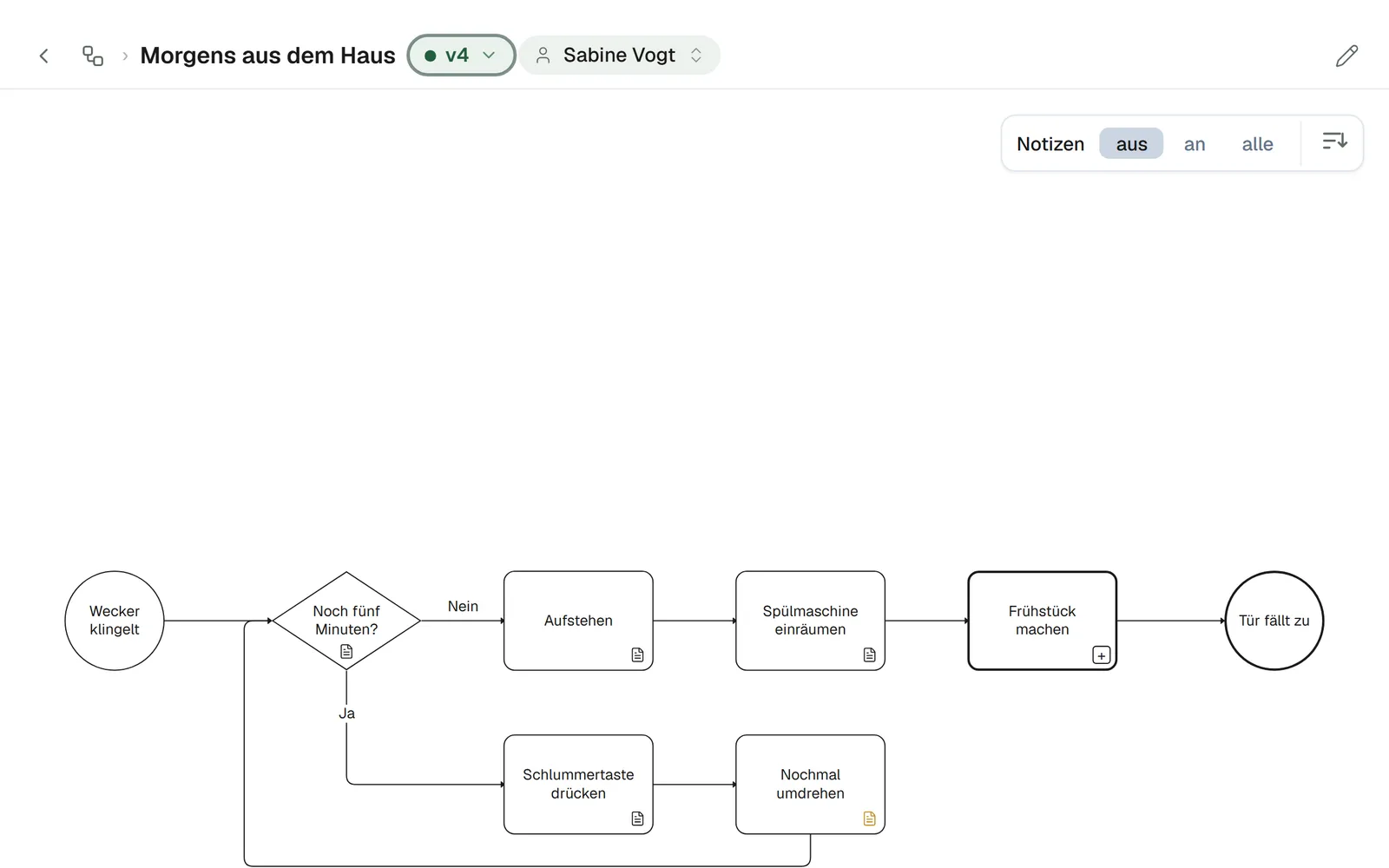Select the Noch fünf Minuten? decision diamond

pos(346,621)
